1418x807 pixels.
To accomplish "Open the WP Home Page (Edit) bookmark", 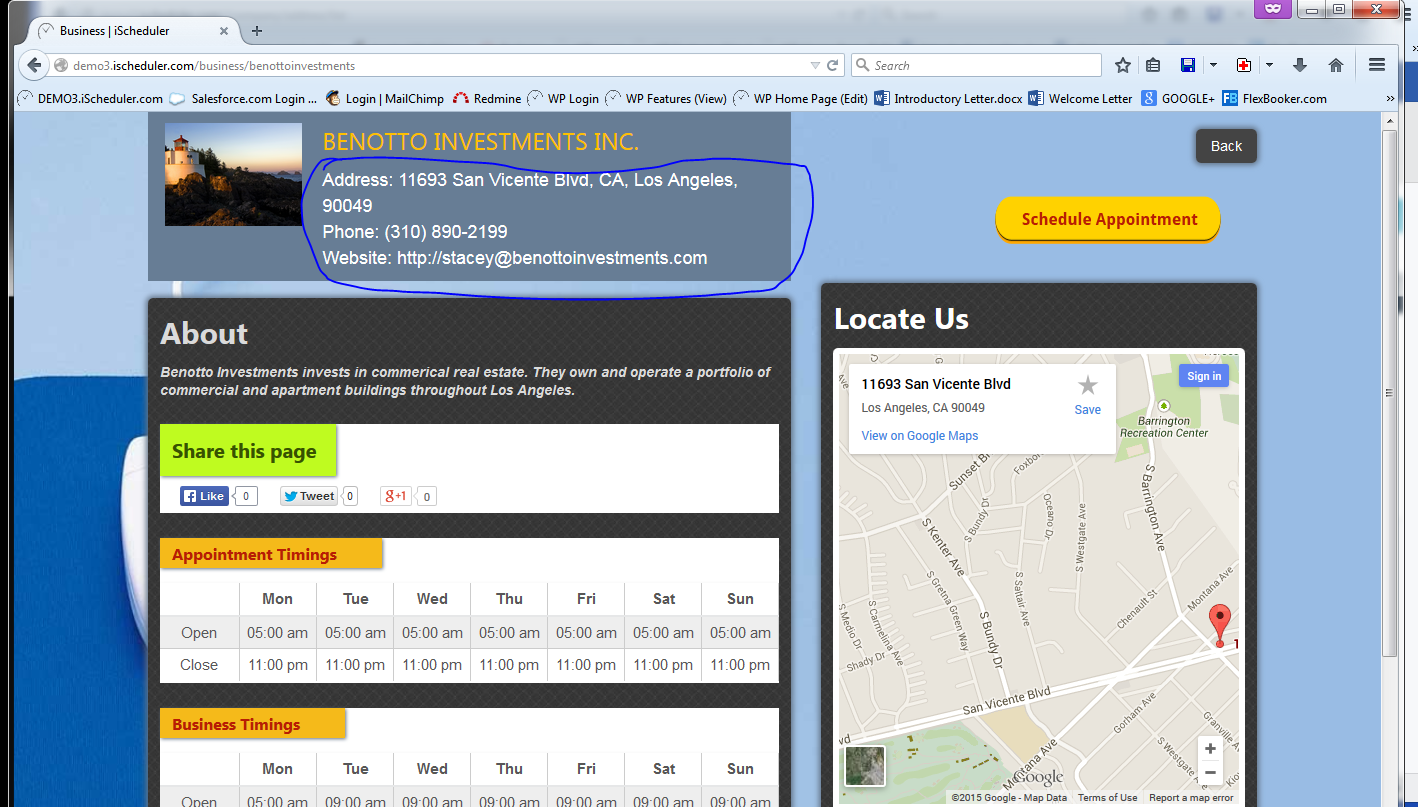I will (x=801, y=98).
